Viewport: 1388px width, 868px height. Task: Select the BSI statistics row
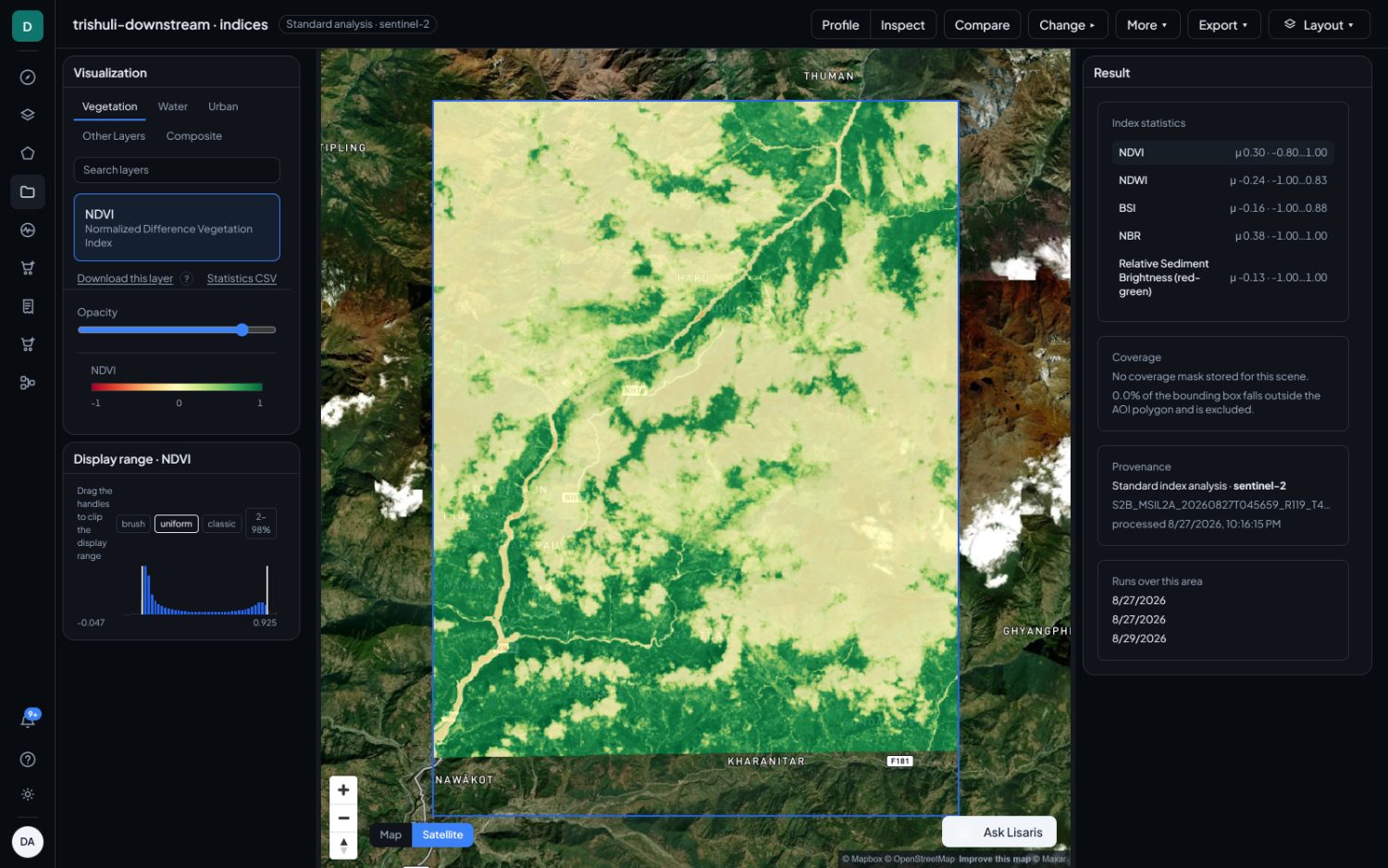(1222, 208)
